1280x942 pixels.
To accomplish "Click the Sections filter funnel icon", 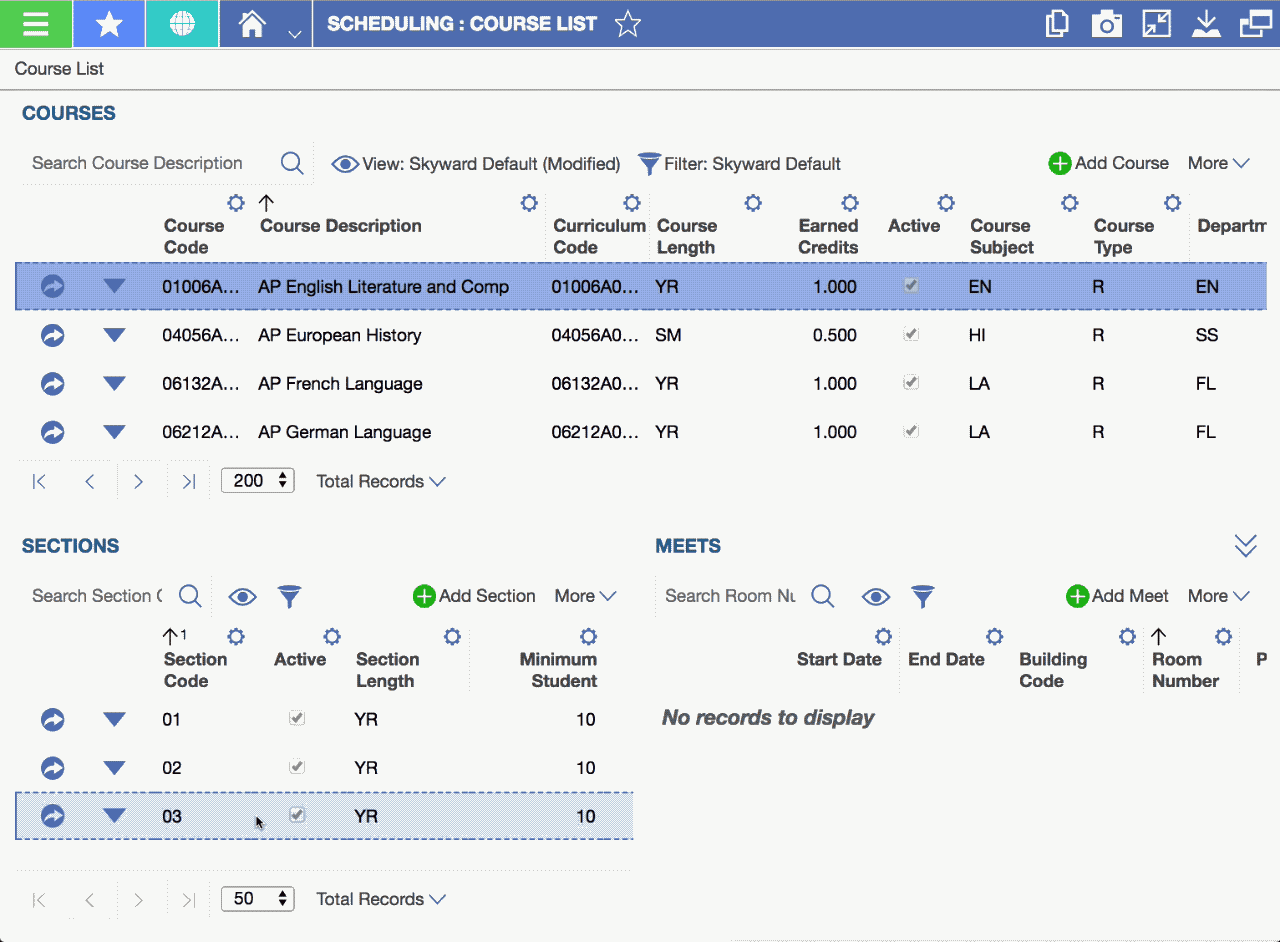I will pyautogui.click(x=289, y=597).
